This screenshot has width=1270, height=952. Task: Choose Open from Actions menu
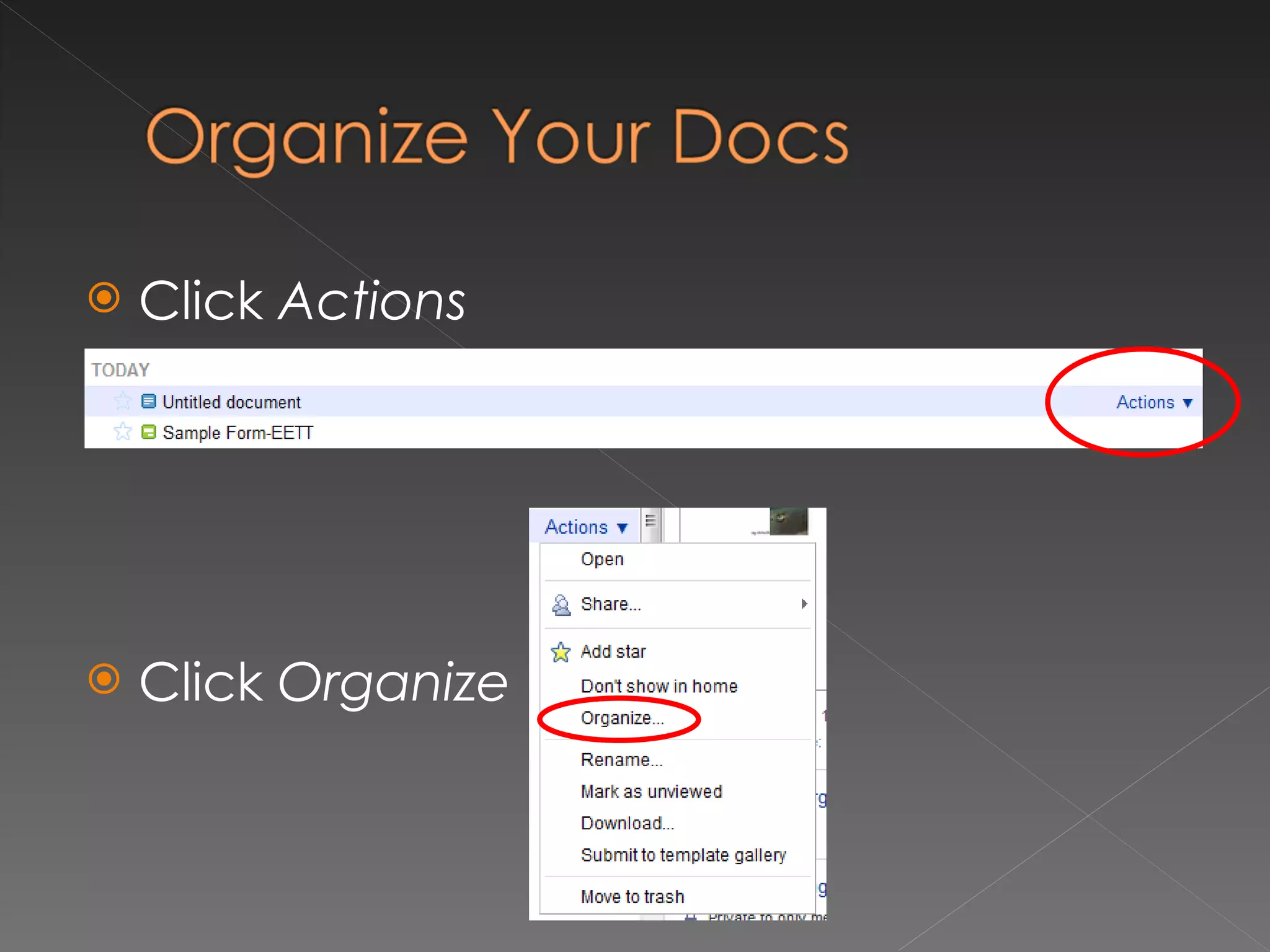[x=602, y=559]
